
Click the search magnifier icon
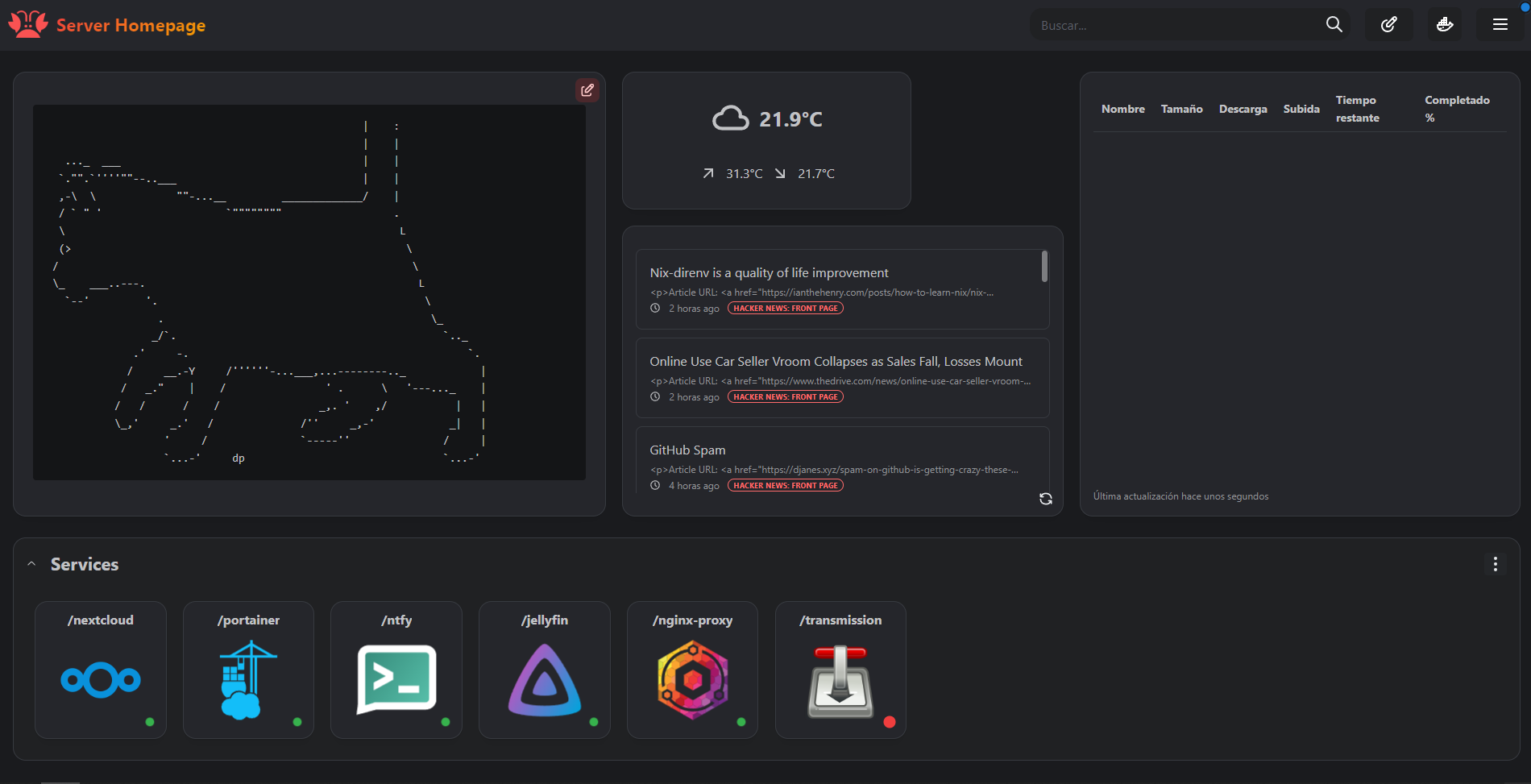[x=1334, y=25]
